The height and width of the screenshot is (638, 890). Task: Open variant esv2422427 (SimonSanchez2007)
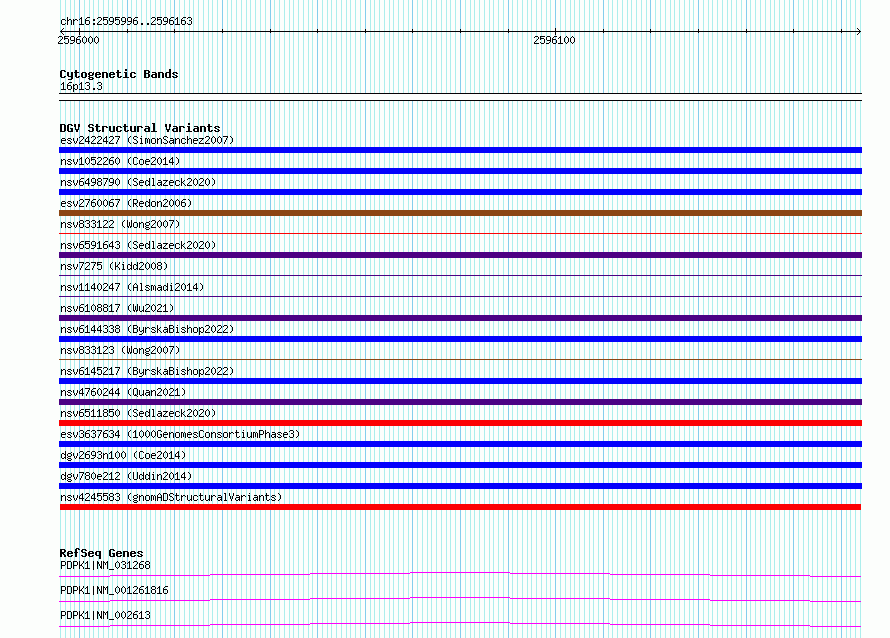(147, 140)
